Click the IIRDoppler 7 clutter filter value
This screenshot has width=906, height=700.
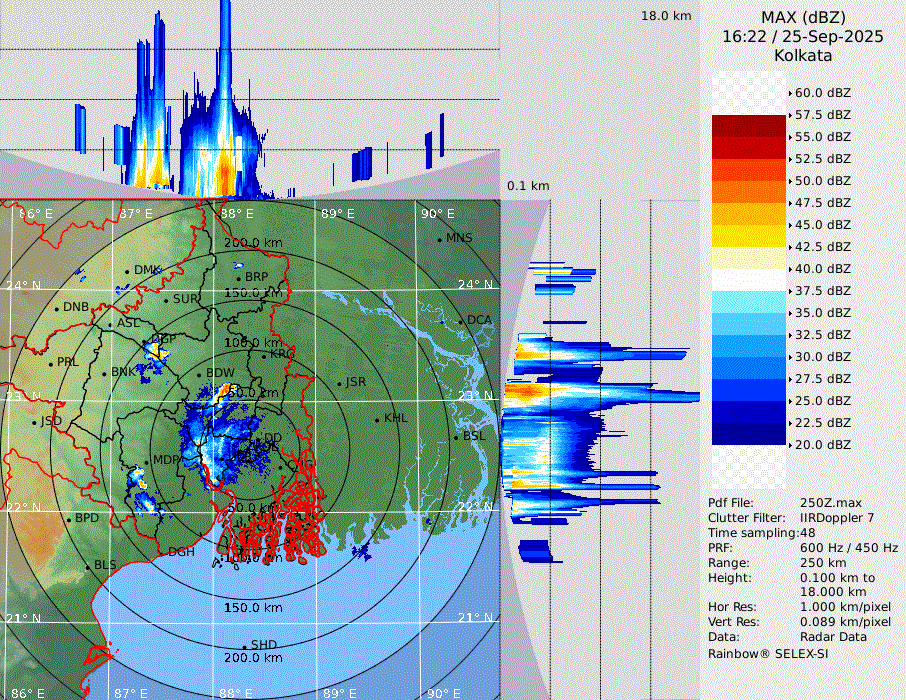pos(839,518)
